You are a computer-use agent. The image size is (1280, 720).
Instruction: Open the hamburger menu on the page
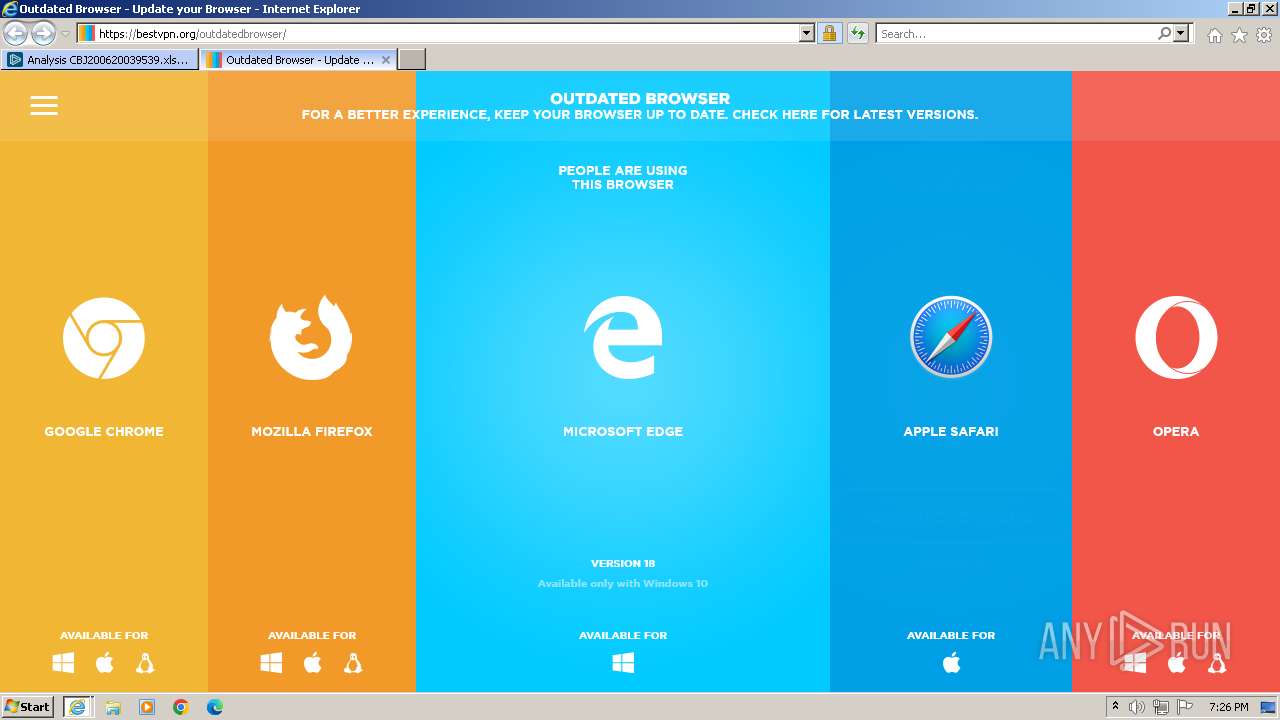44,105
